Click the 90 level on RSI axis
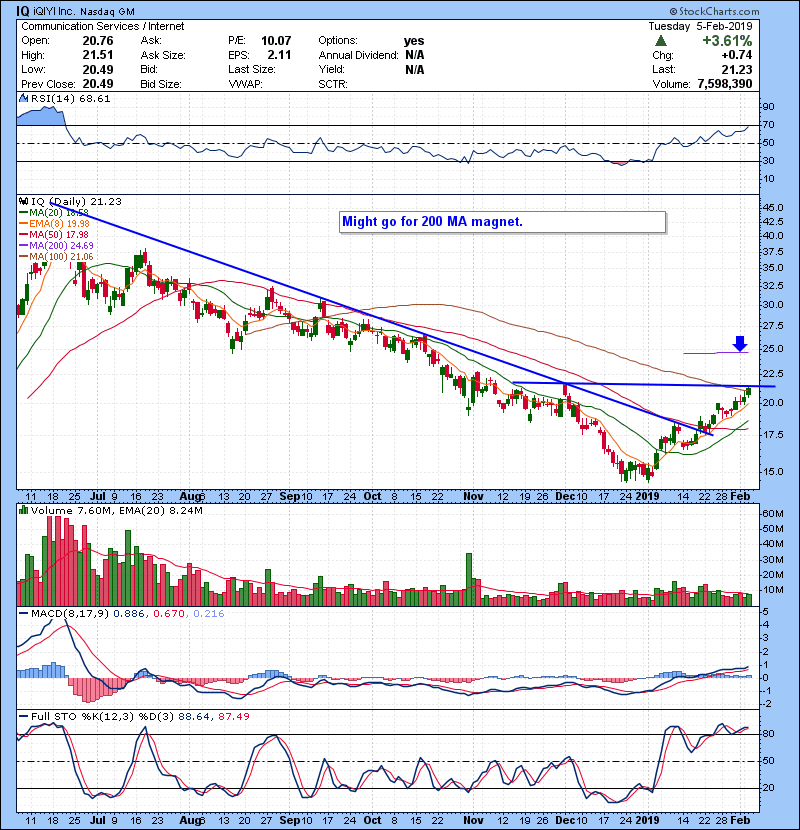This screenshot has height=830, width=800. point(768,107)
